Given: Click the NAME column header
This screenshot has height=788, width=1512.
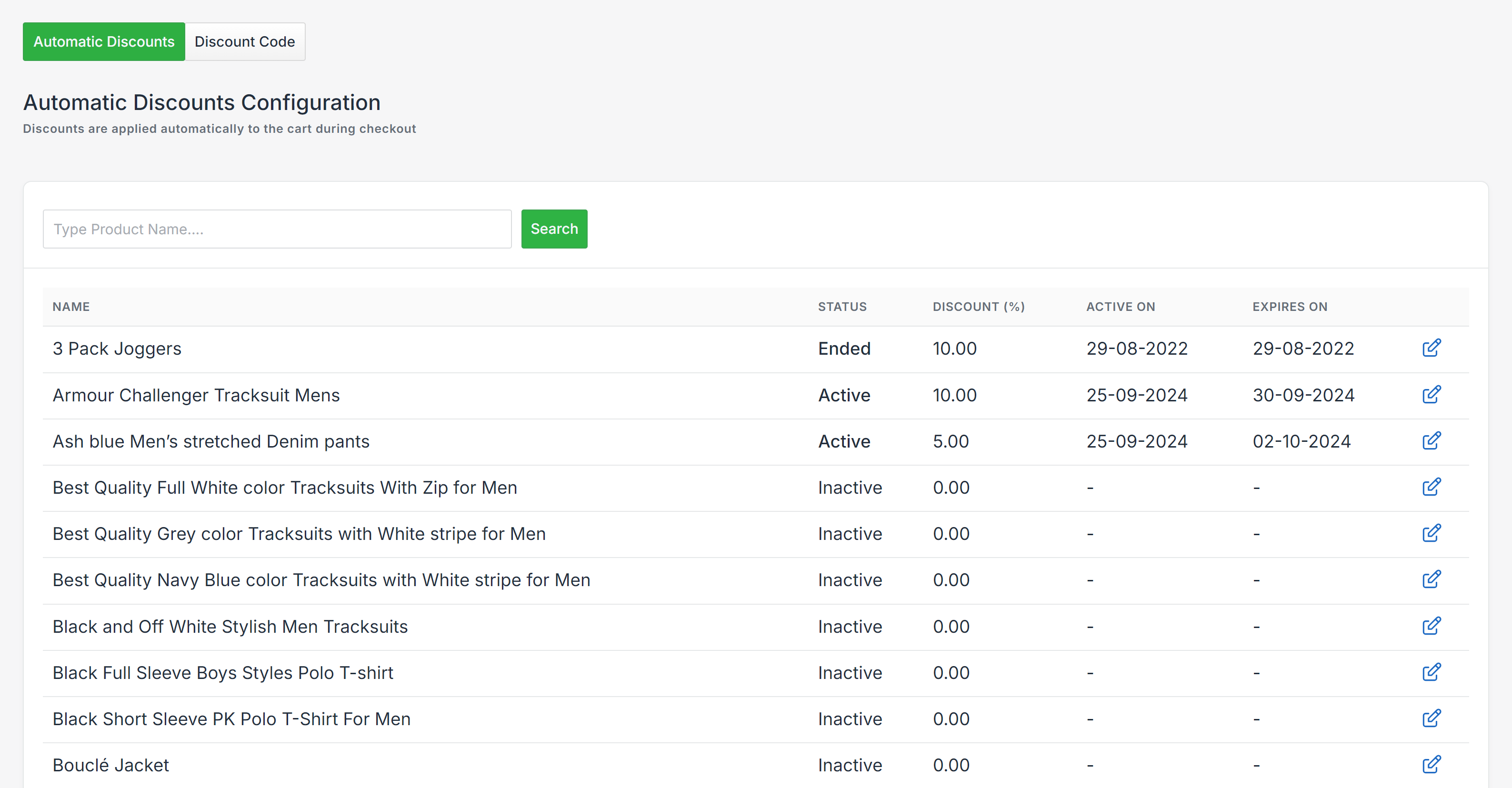Looking at the screenshot, I should [x=71, y=306].
